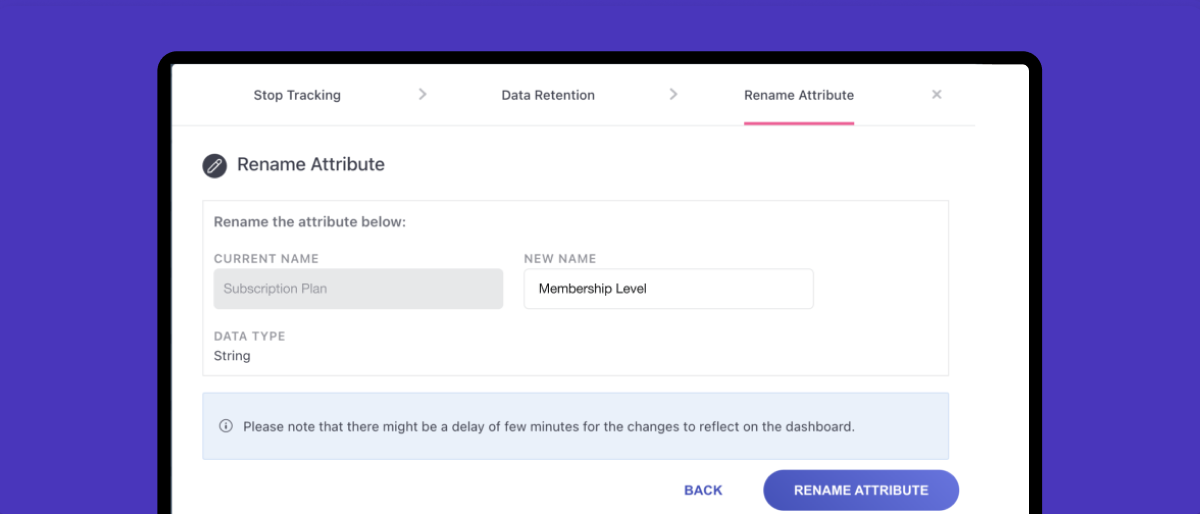Select the Rename Attribute step tab

799,95
